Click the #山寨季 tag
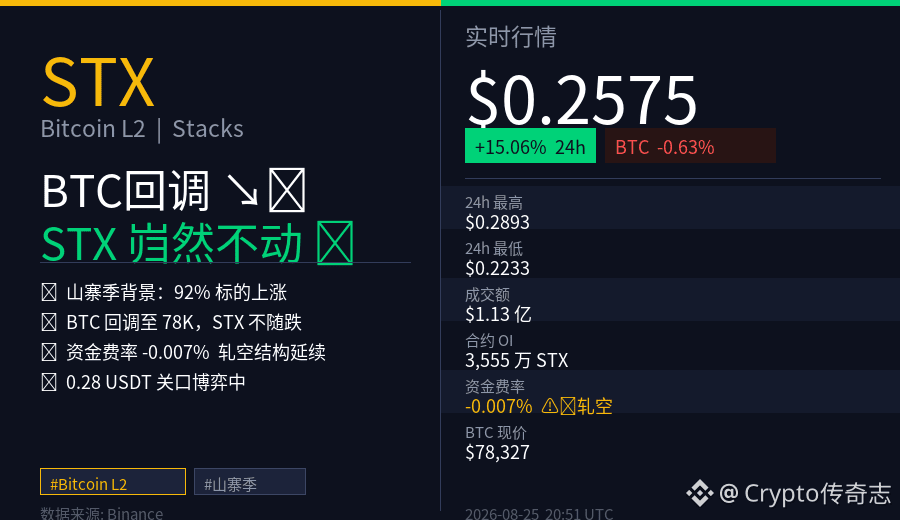 tap(250, 482)
